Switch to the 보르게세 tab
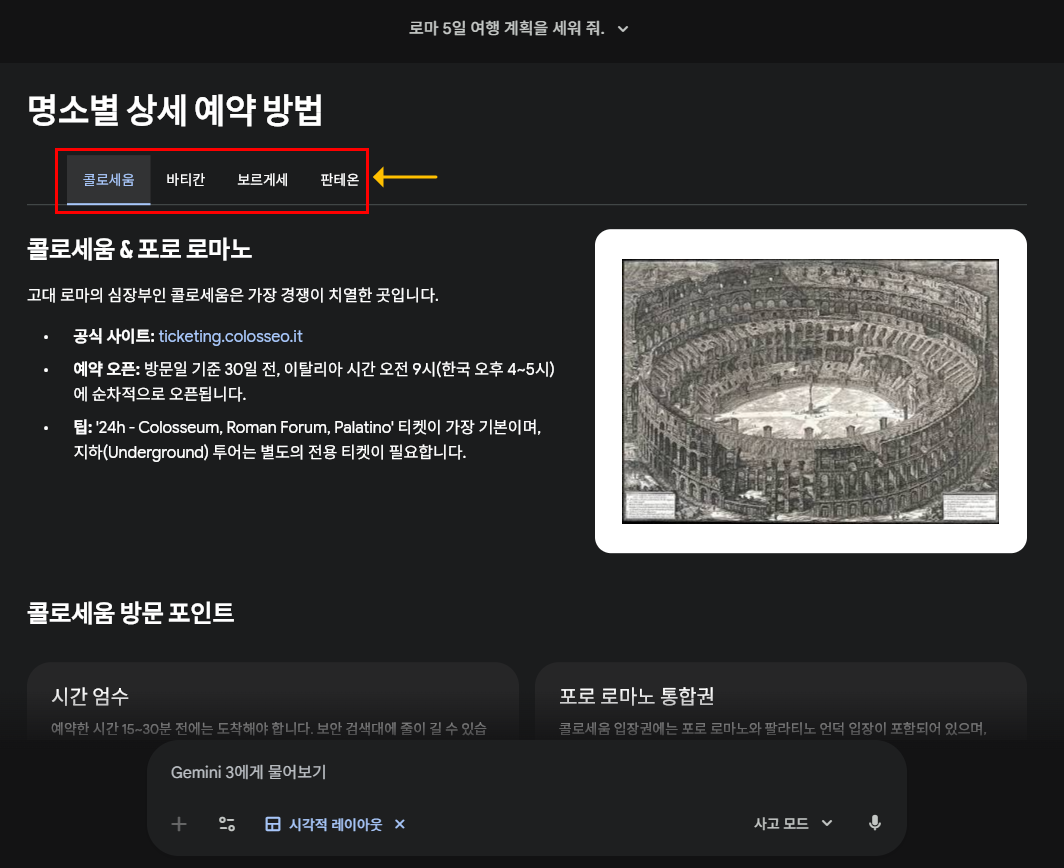 point(262,180)
